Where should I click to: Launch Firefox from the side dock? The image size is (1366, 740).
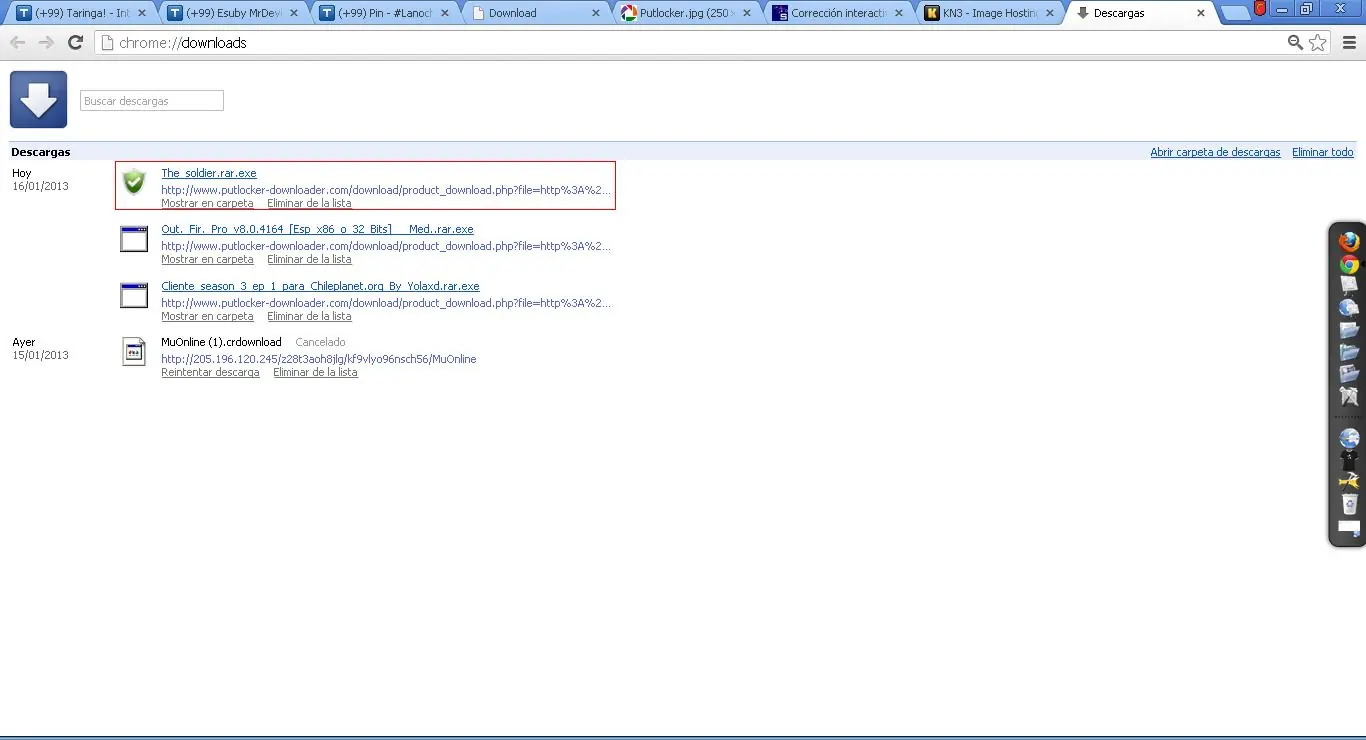(1349, 242)
